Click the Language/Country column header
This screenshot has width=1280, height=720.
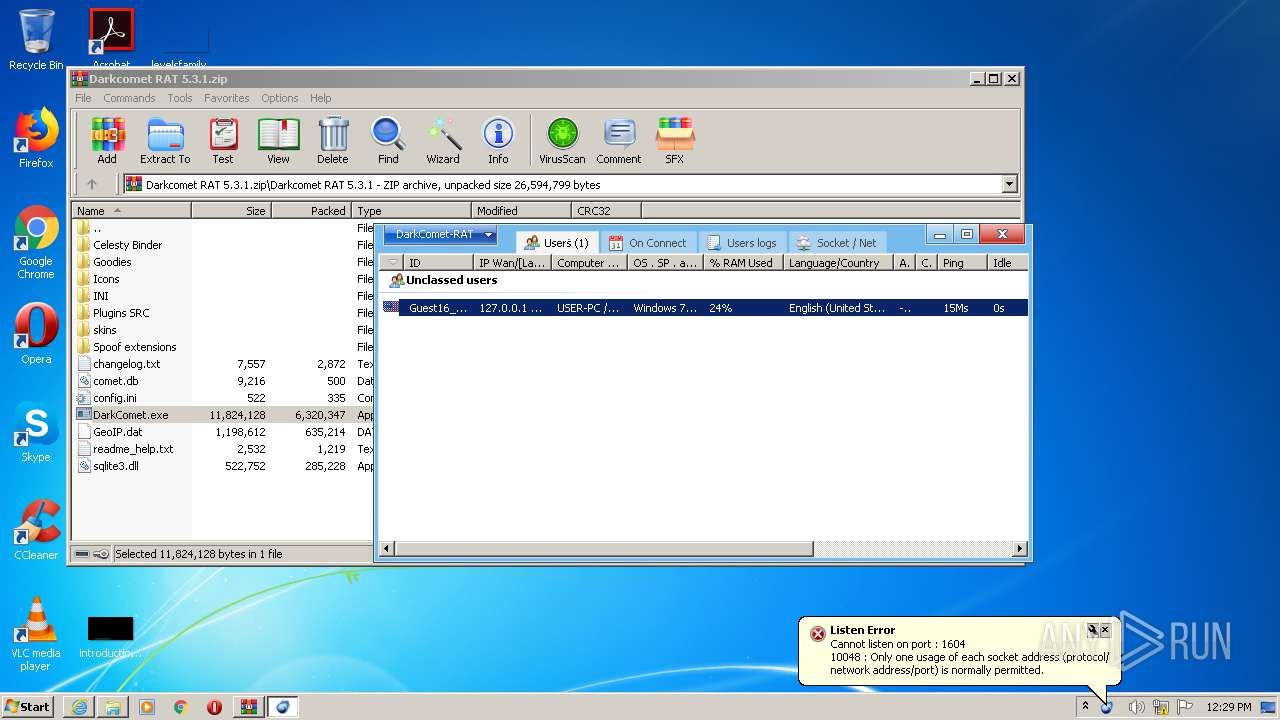click(837, 263)
